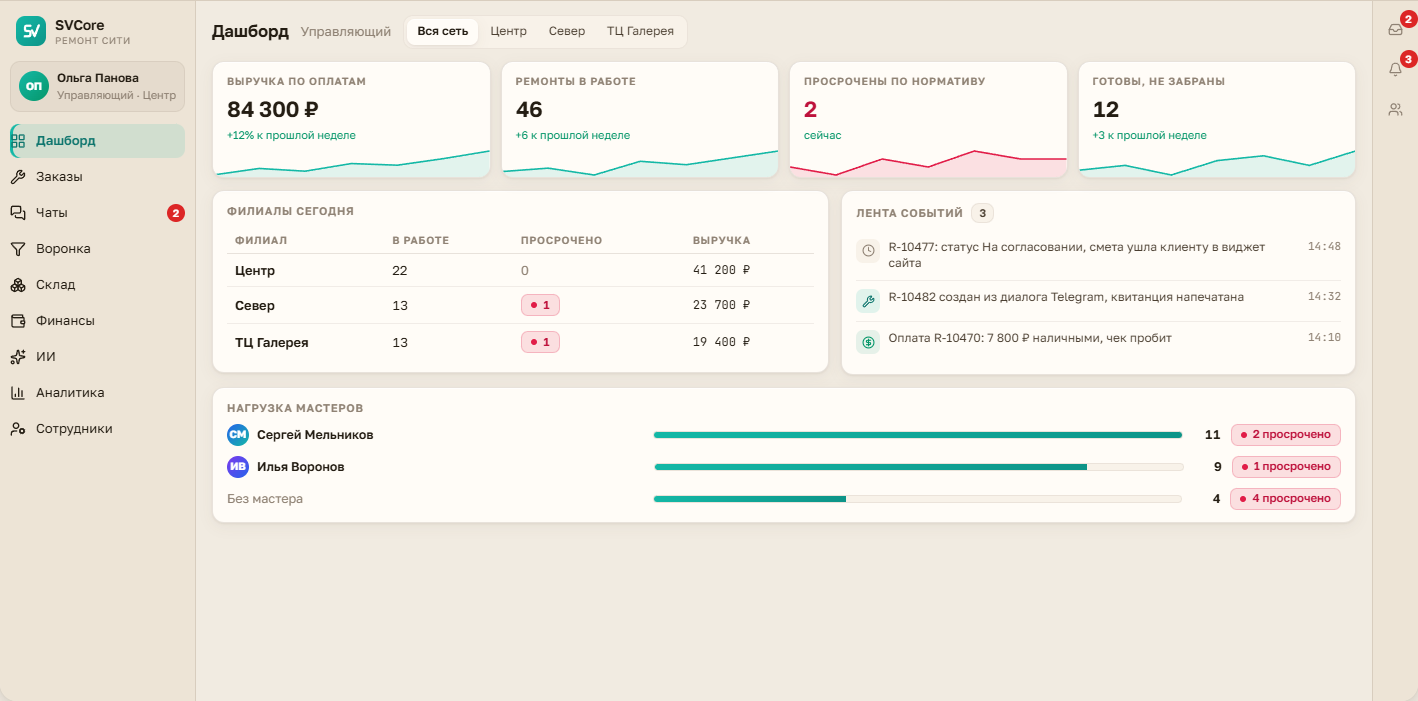Click the clock icon for R-10477 event

pyautogui.click(x=868, y=250)
